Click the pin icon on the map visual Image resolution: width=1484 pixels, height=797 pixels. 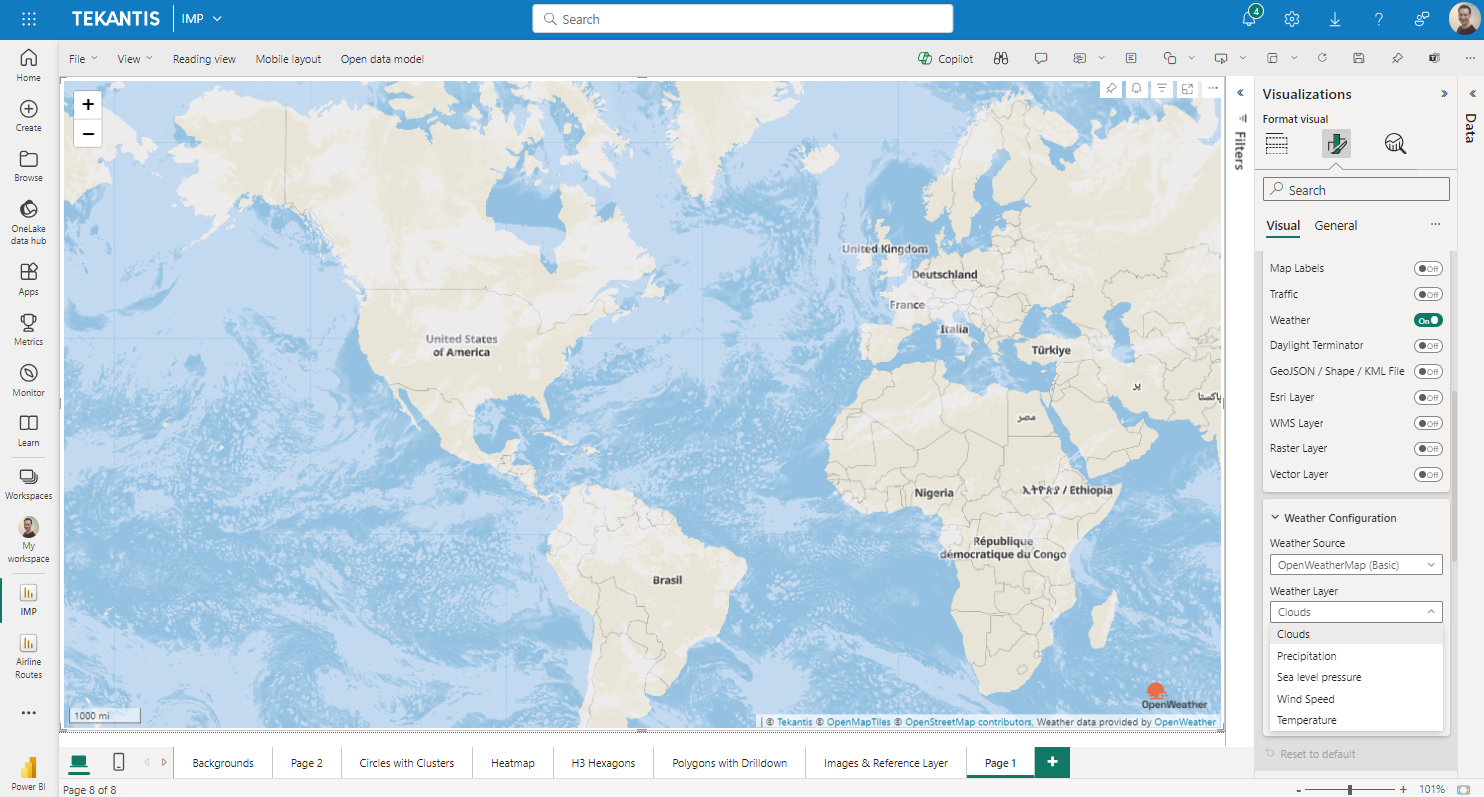1111,88
